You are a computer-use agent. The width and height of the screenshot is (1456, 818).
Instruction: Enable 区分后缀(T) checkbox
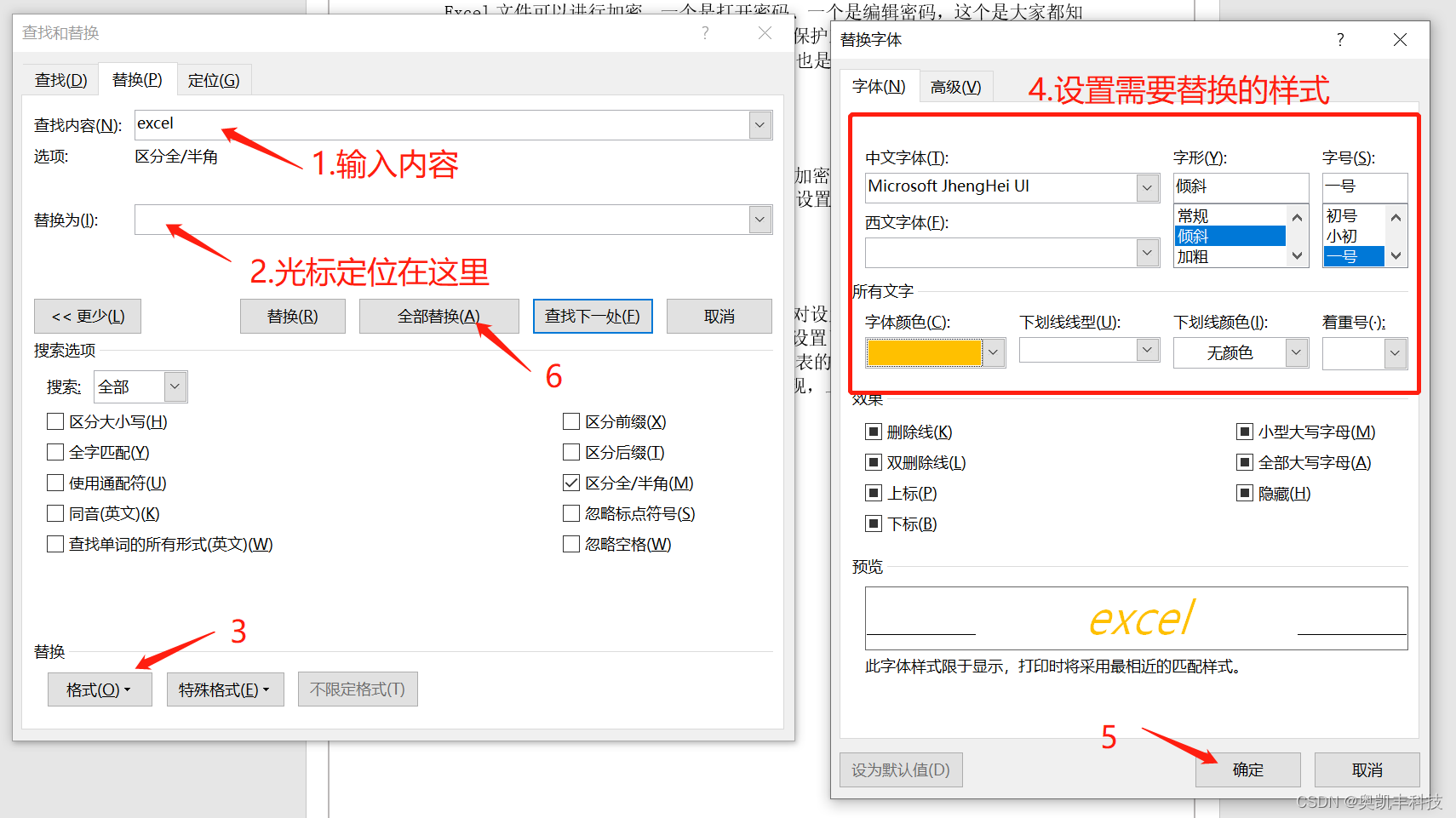click(x=571, y=452)
